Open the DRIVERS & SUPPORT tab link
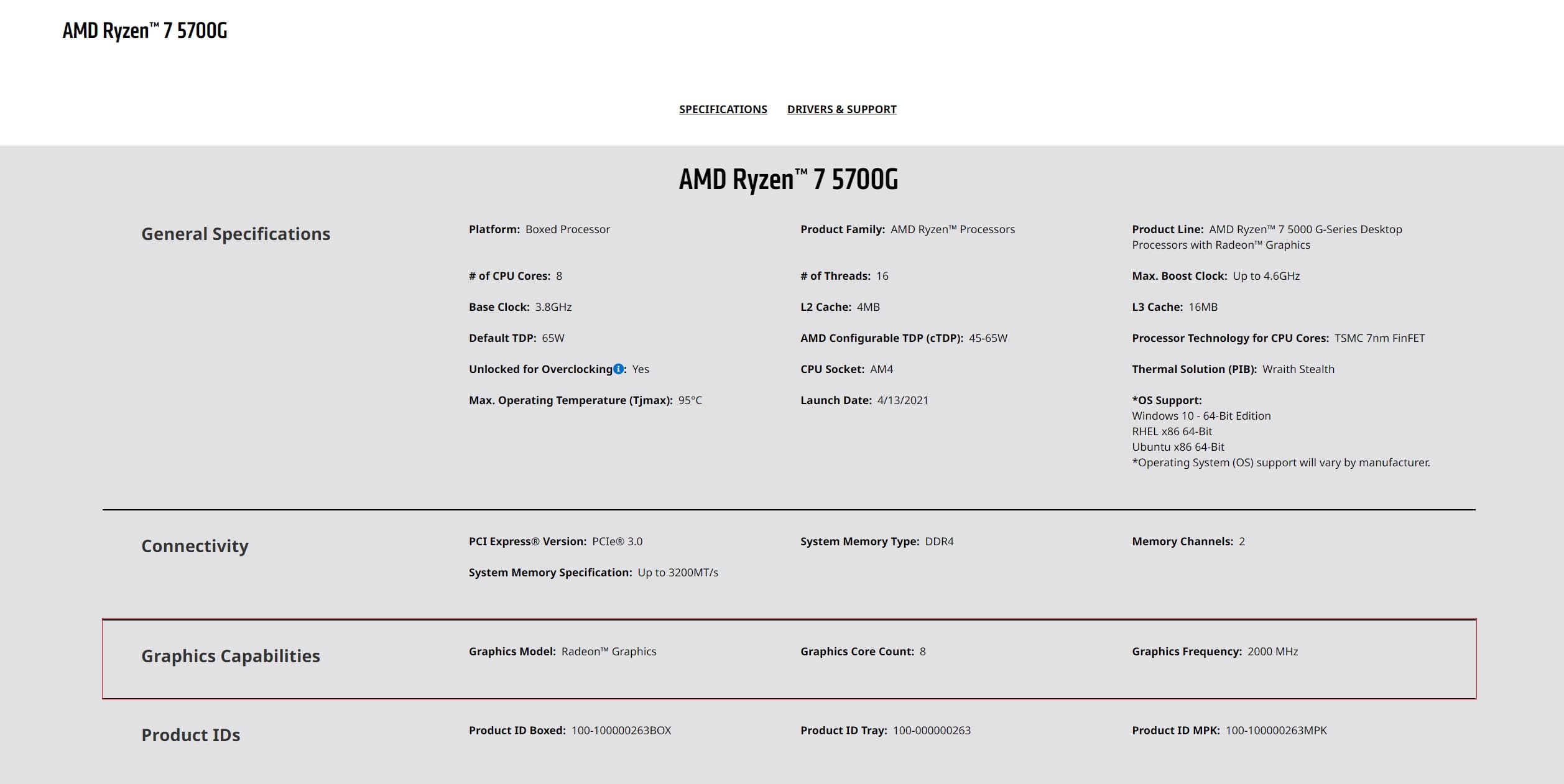 click(841, 109)
